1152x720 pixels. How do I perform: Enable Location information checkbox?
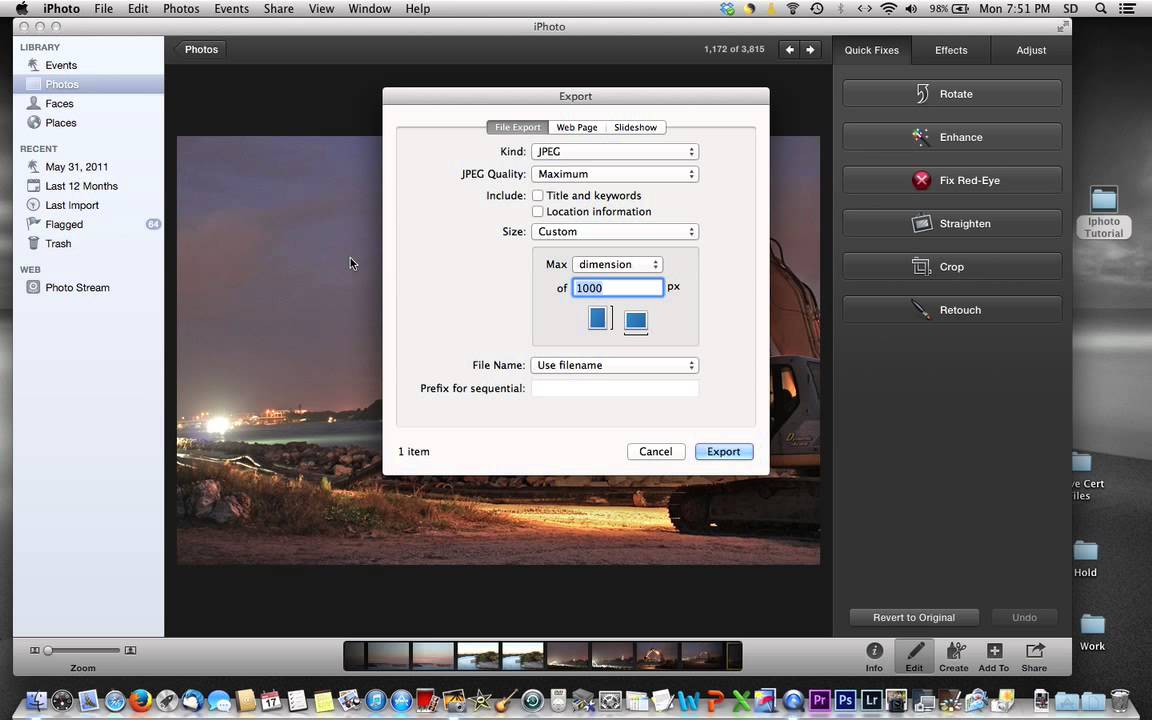pyautogui.click(x=538, y=212)
